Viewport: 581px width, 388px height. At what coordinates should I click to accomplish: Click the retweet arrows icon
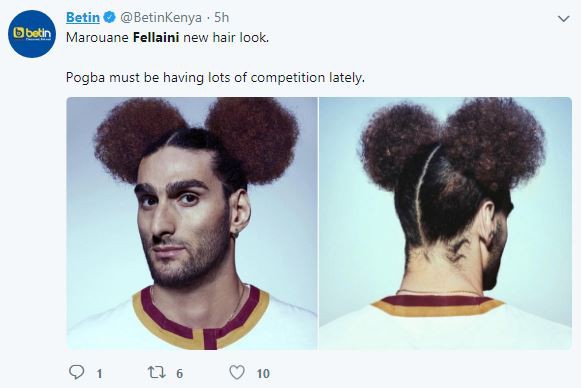pos(157,372)
